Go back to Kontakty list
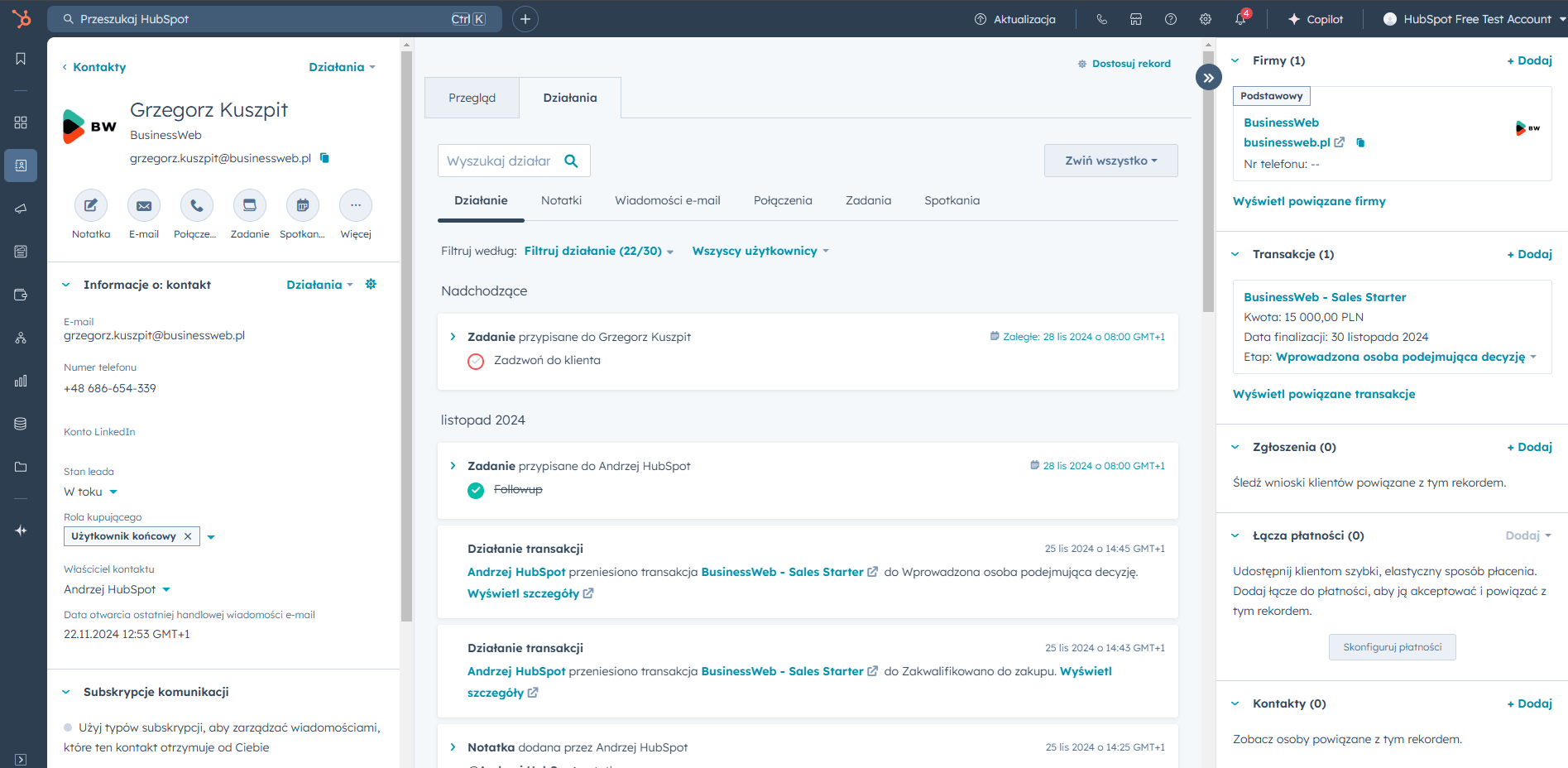1568x768 pixels. click(94, 67)
